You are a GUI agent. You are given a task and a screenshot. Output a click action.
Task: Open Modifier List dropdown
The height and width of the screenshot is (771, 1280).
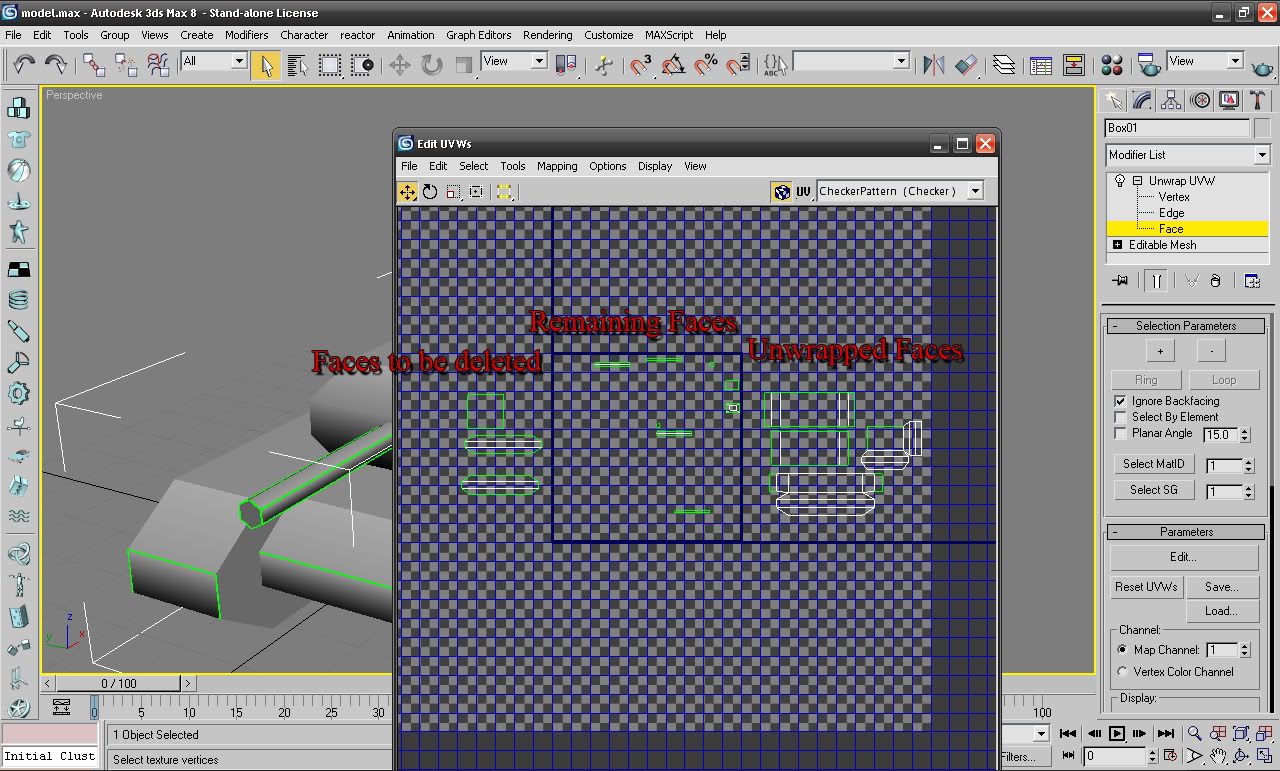point(1187,155)
